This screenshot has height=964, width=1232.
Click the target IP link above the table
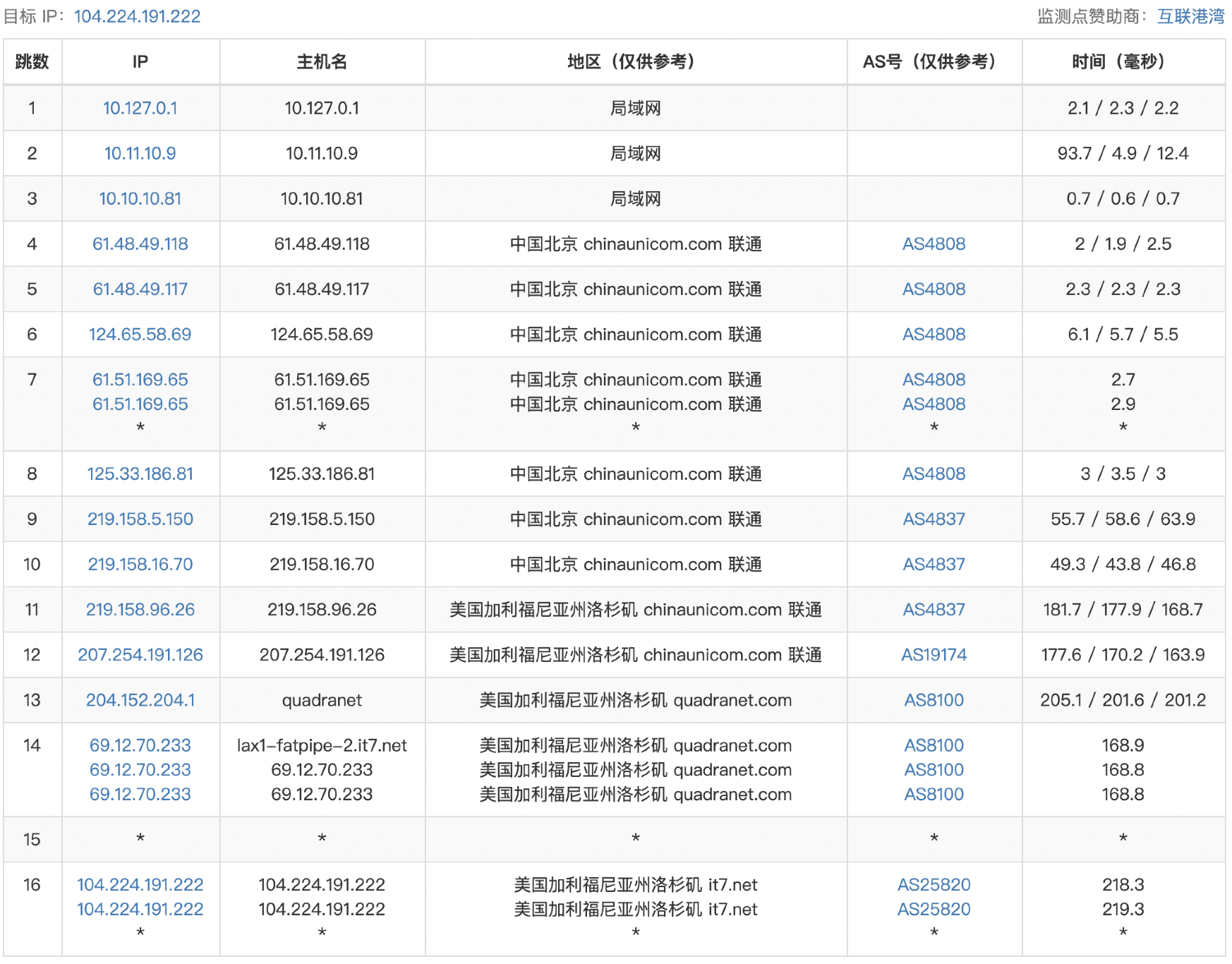point(137,16)
